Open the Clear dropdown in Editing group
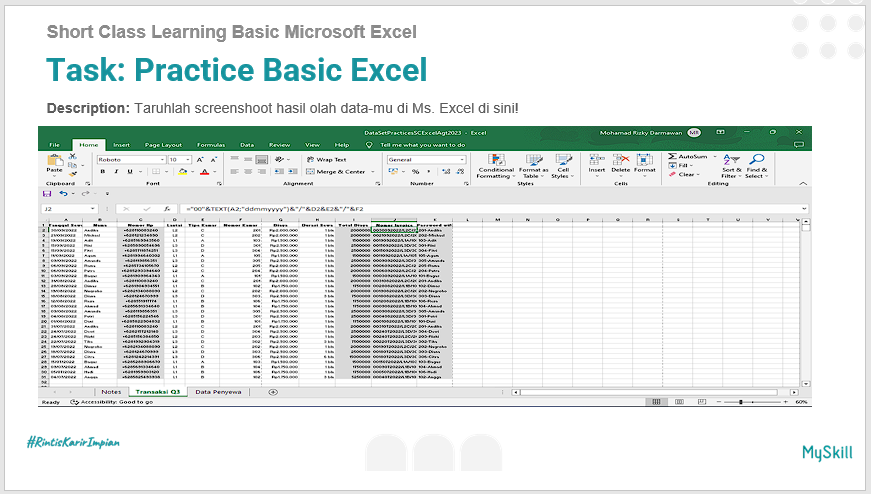The width and height of the screenshot is (871, 494). [x=684, y=174]
